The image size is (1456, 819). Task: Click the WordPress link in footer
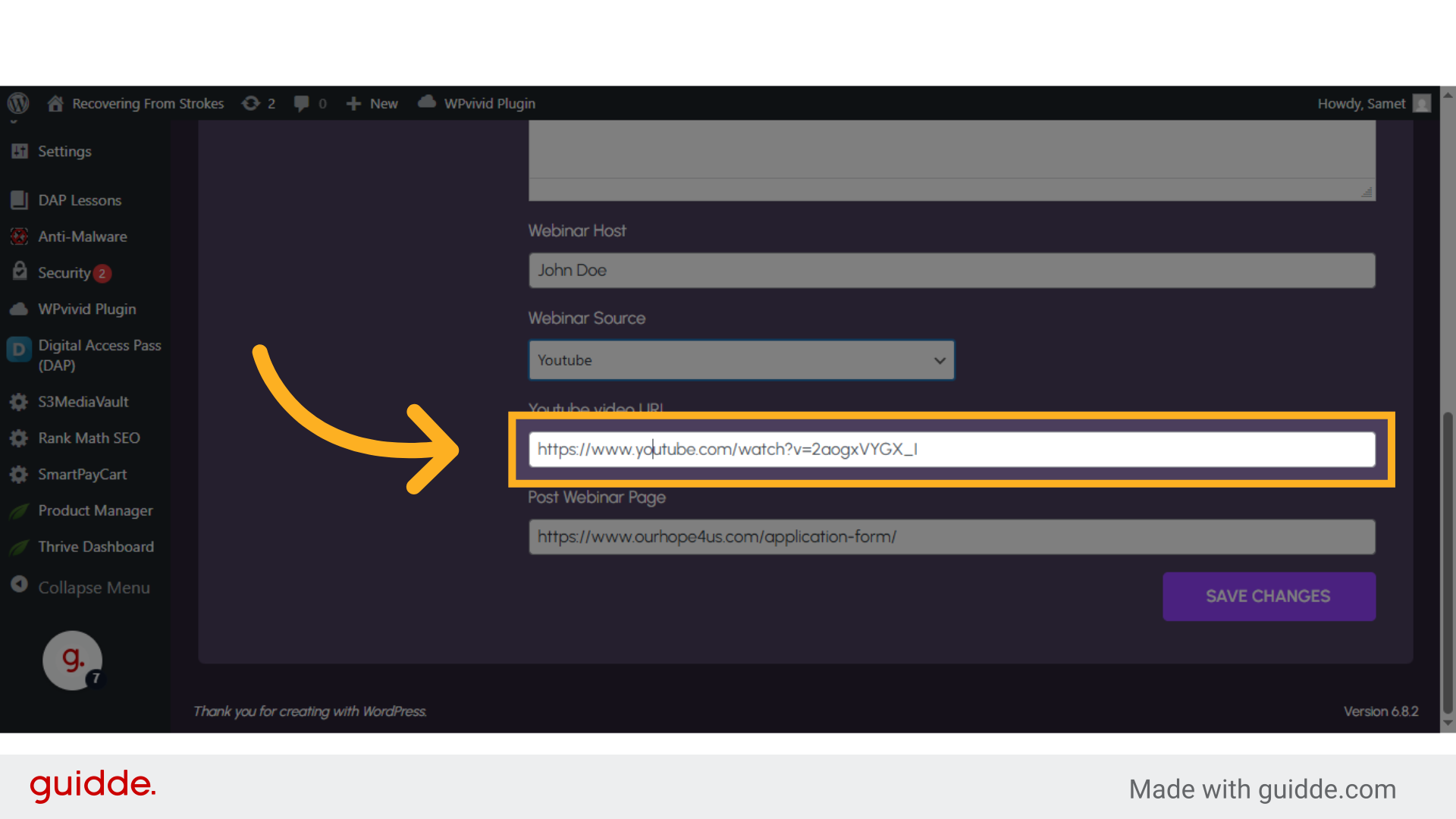pyautogui.click(x=394, y=711)
